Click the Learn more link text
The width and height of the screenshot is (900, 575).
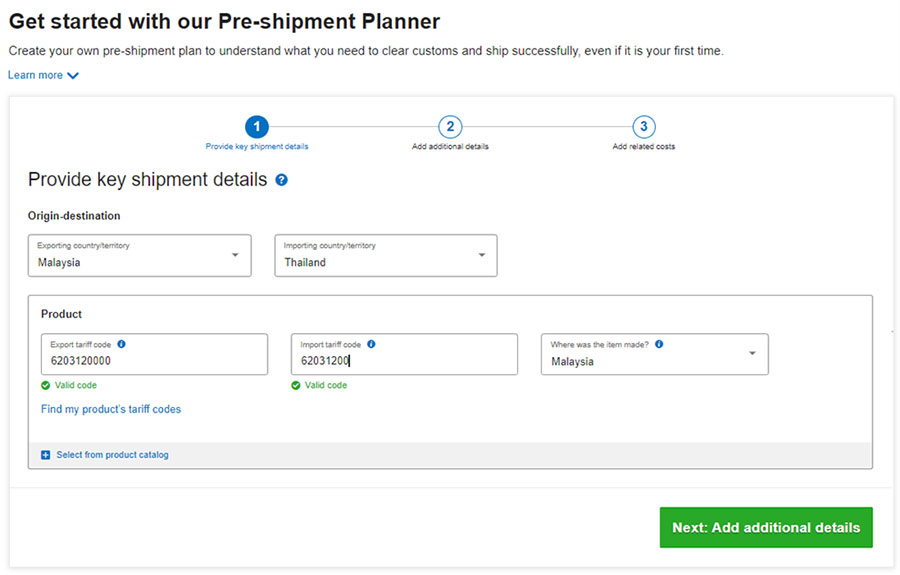[35, 75]
